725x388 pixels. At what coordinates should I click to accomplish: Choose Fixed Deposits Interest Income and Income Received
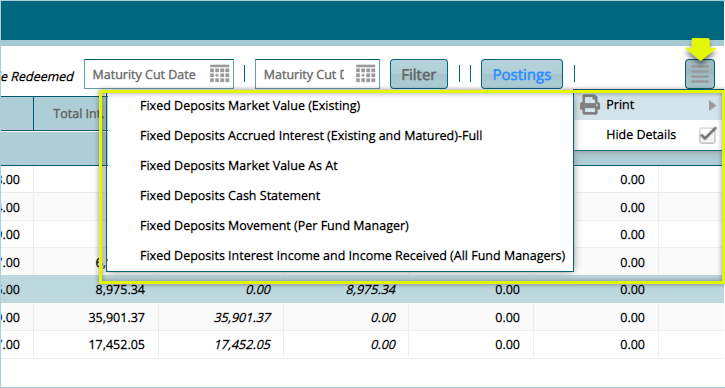pos(353,256)
